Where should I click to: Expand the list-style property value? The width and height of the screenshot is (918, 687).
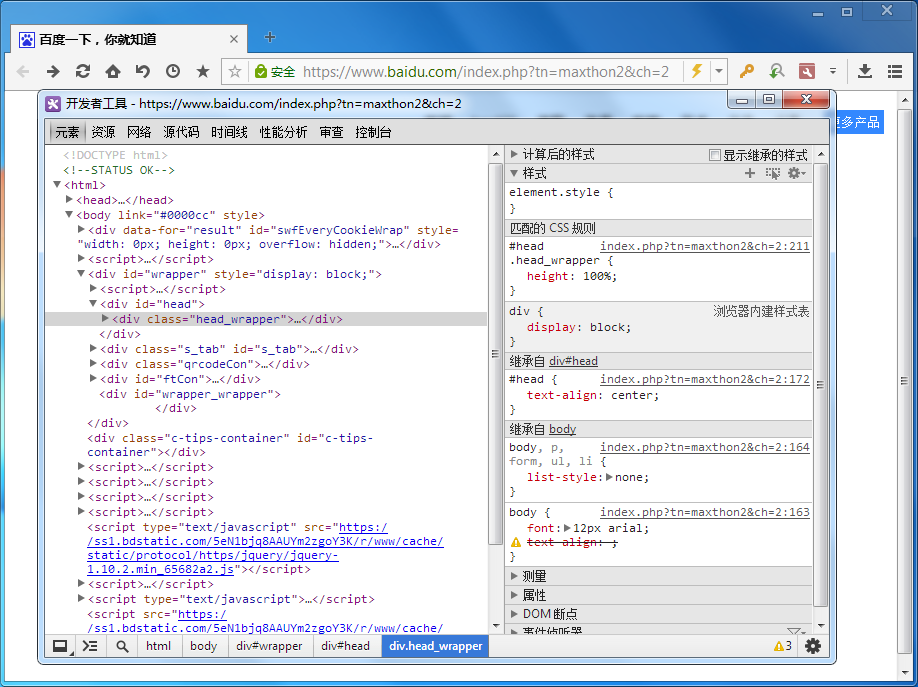[609, 477]
